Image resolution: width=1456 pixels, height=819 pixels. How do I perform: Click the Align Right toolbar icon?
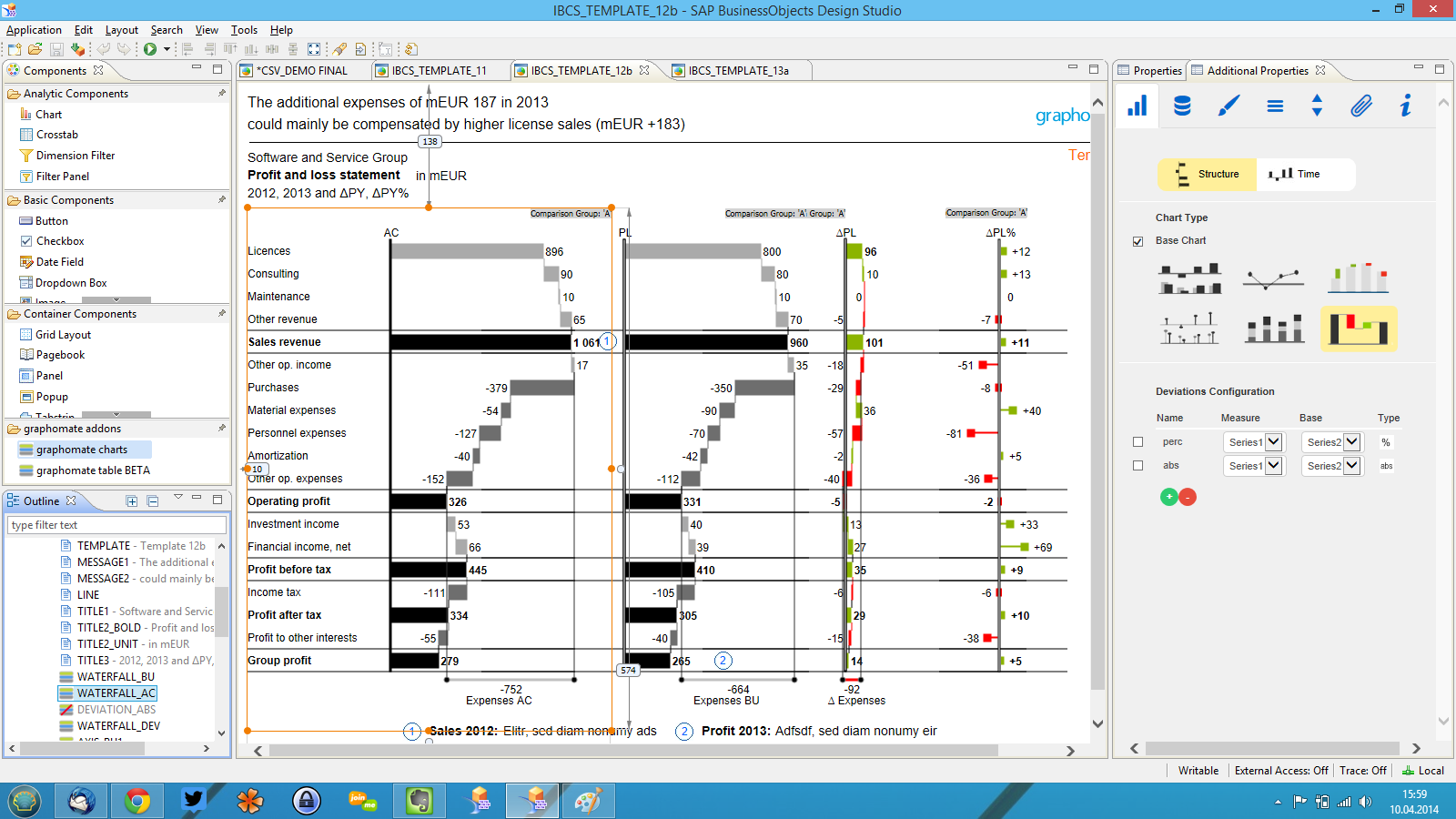[x=209, y=49]
